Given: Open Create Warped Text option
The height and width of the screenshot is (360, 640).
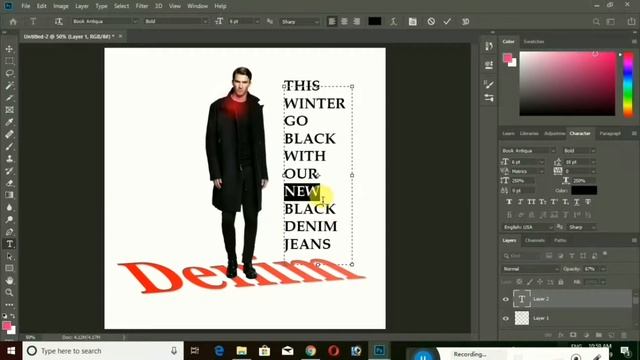Looking at the screenshot, I should [x=393, y=22].
